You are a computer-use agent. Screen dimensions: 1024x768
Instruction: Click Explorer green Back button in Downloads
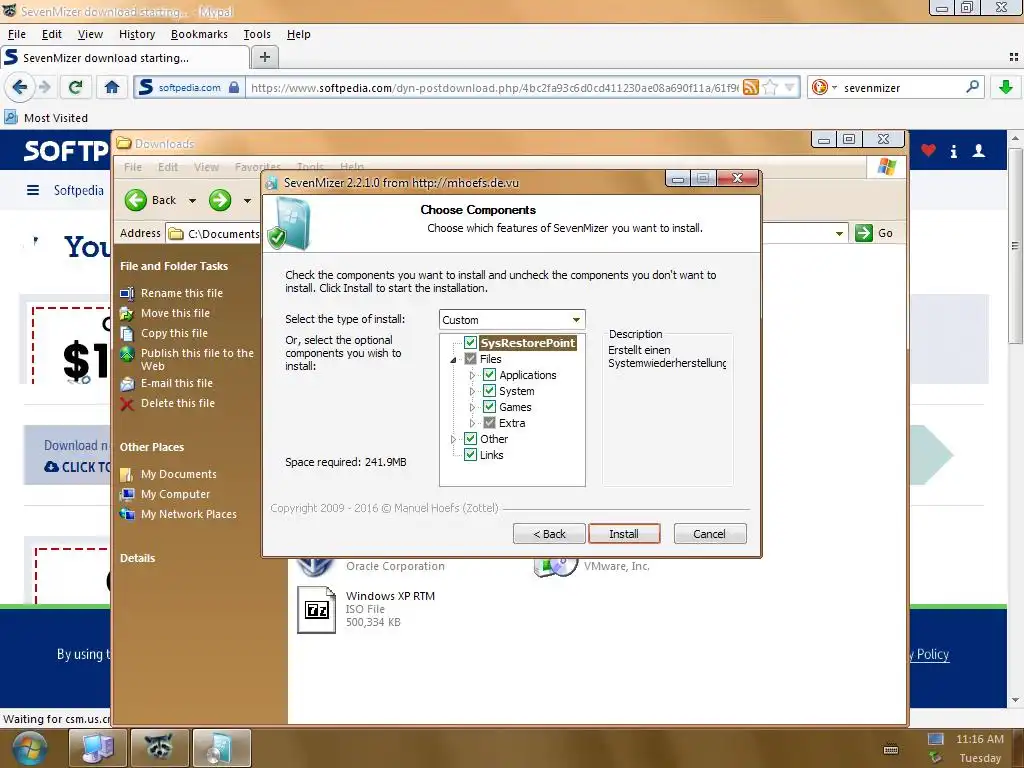(150, 200)
